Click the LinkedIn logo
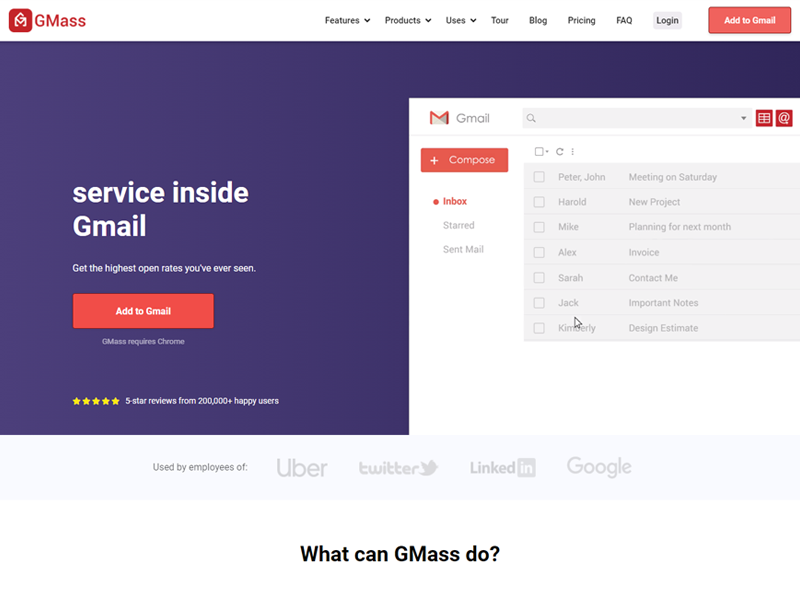This screenshot has height=600, width=800. [503, 467]
